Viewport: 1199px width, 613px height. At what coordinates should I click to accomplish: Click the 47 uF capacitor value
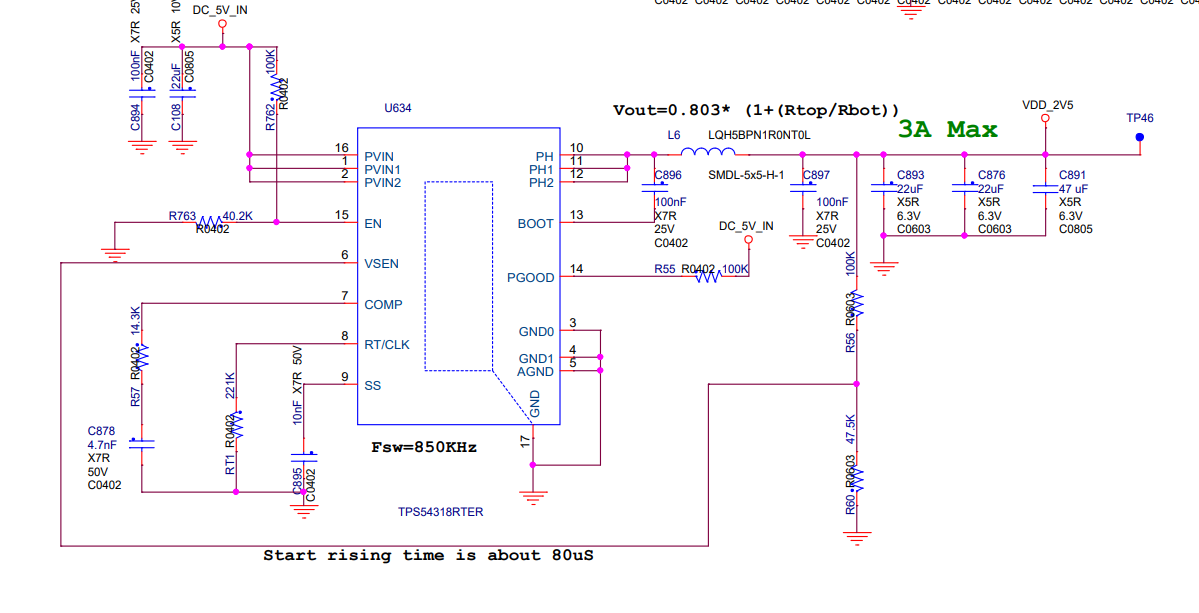(x=1074, y=189)
